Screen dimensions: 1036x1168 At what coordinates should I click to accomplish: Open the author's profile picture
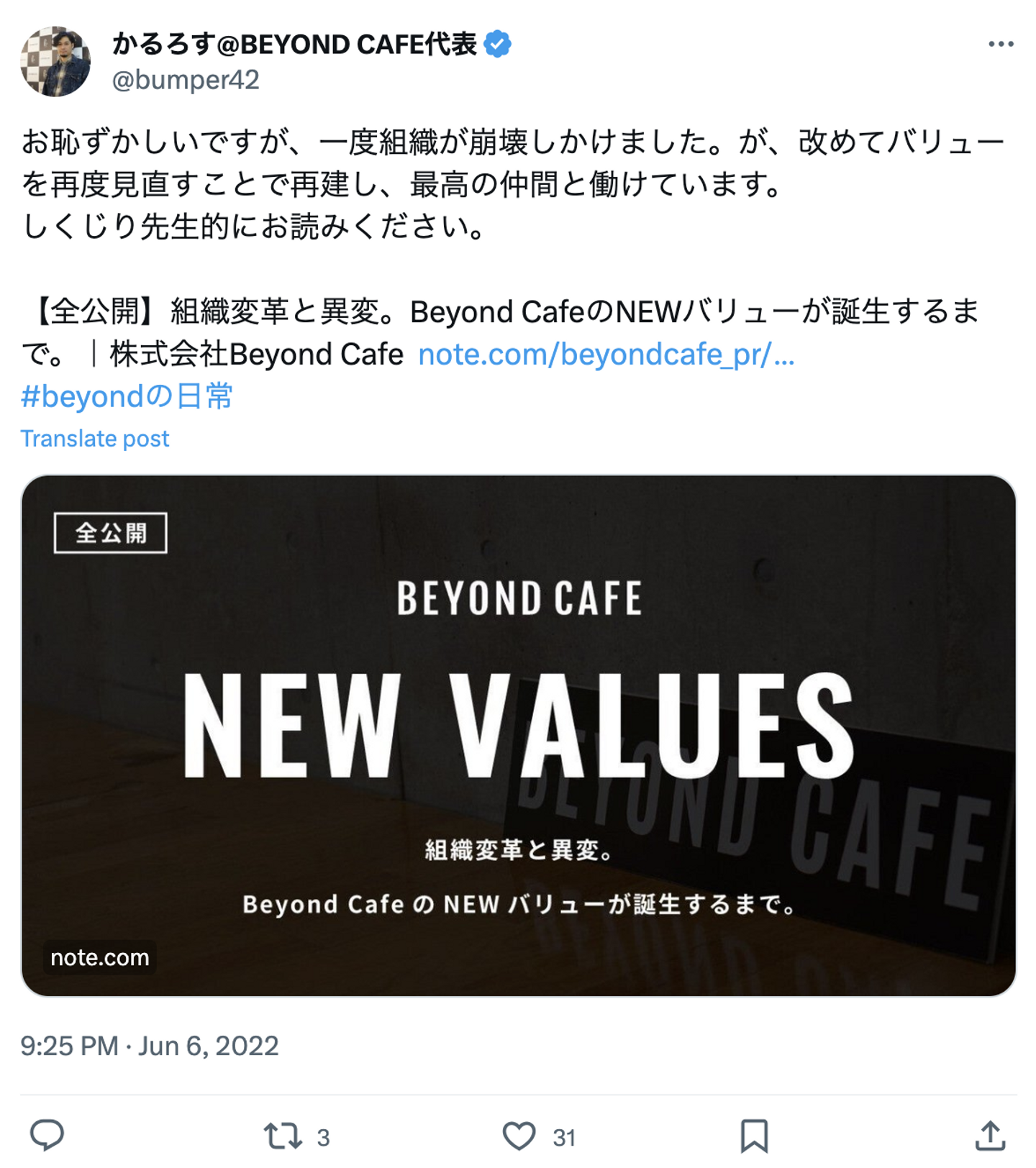56,62
